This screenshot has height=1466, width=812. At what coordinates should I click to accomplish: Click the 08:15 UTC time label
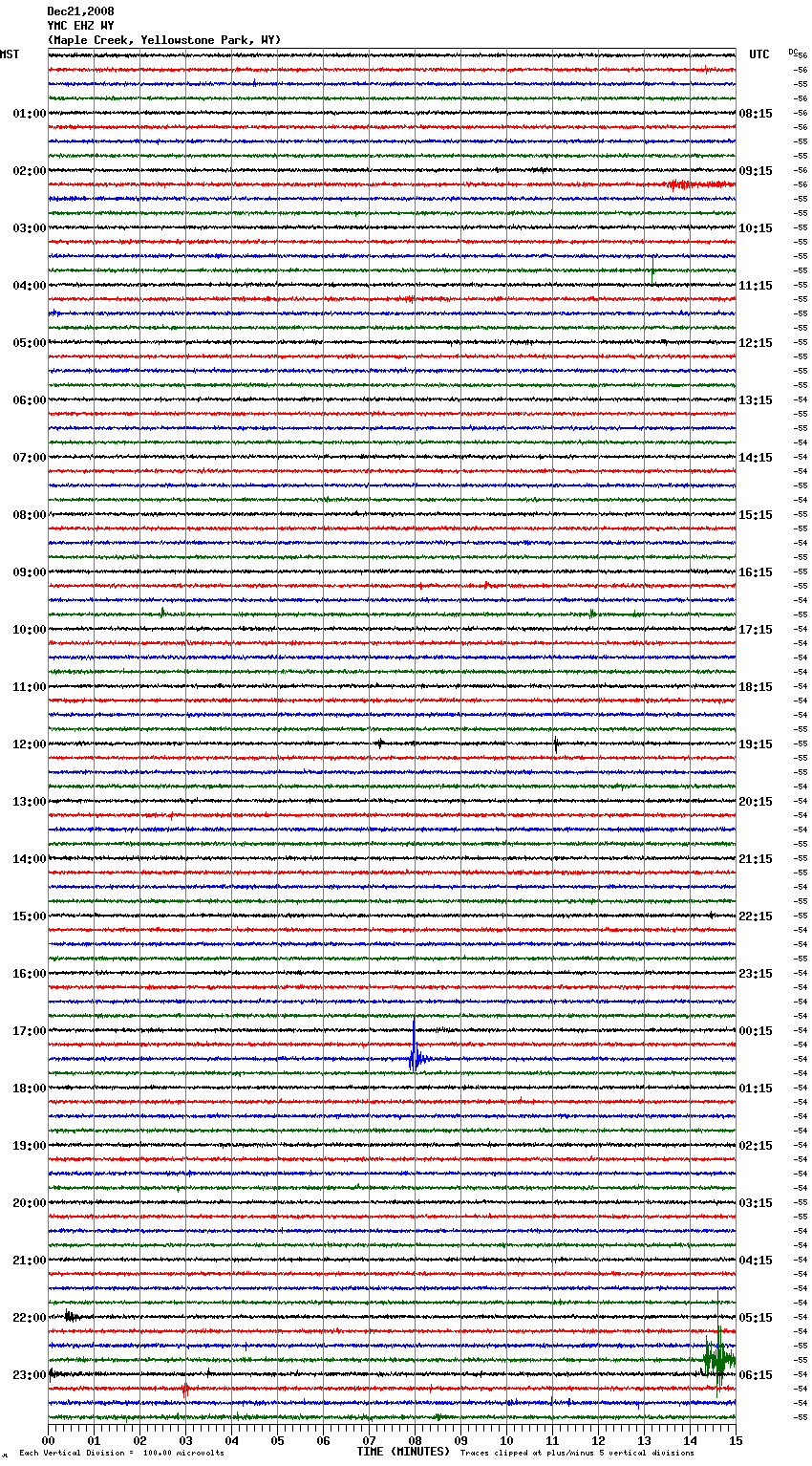pos(756,114)
